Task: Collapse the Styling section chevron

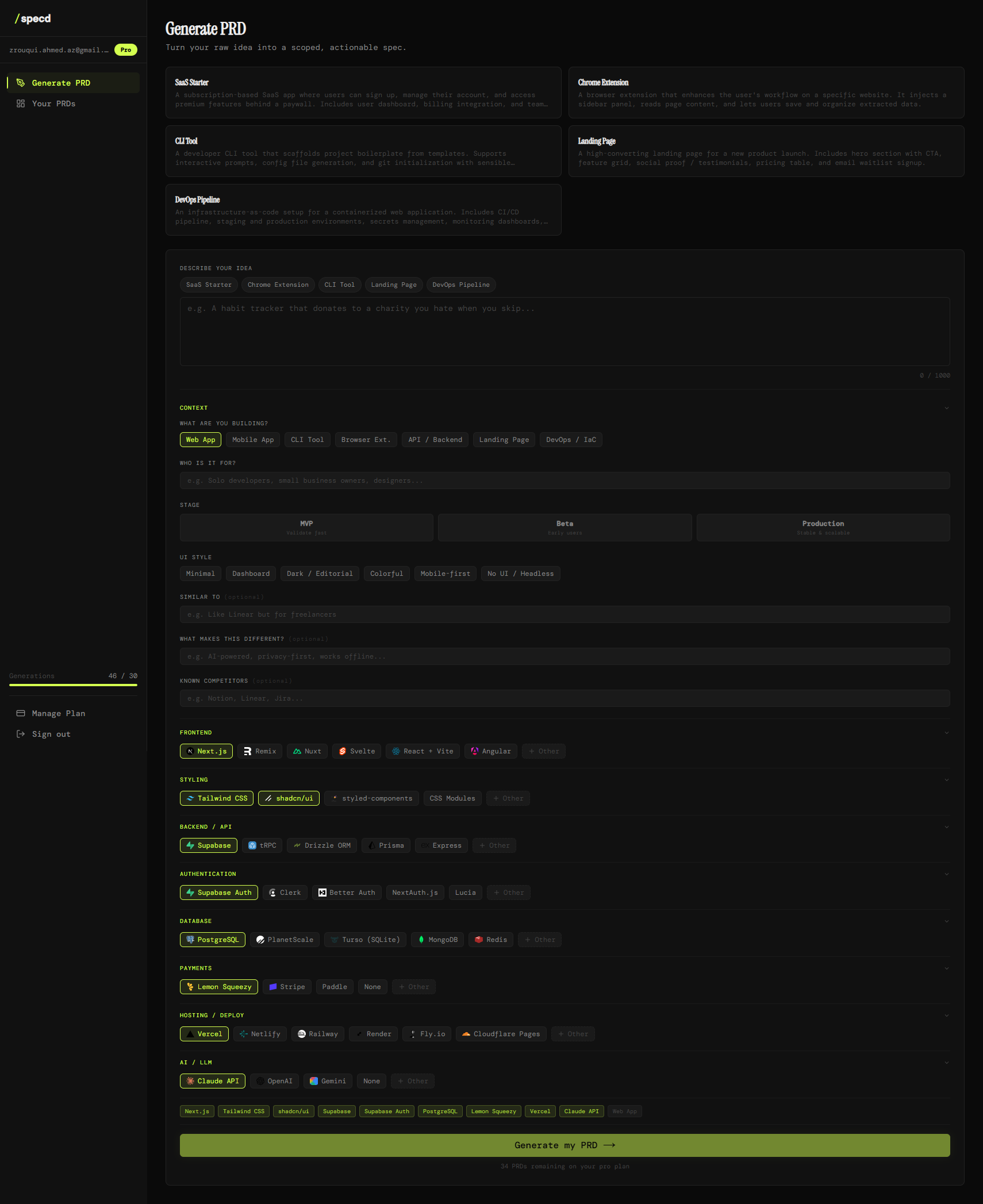Action: click(x=946, y=780)
